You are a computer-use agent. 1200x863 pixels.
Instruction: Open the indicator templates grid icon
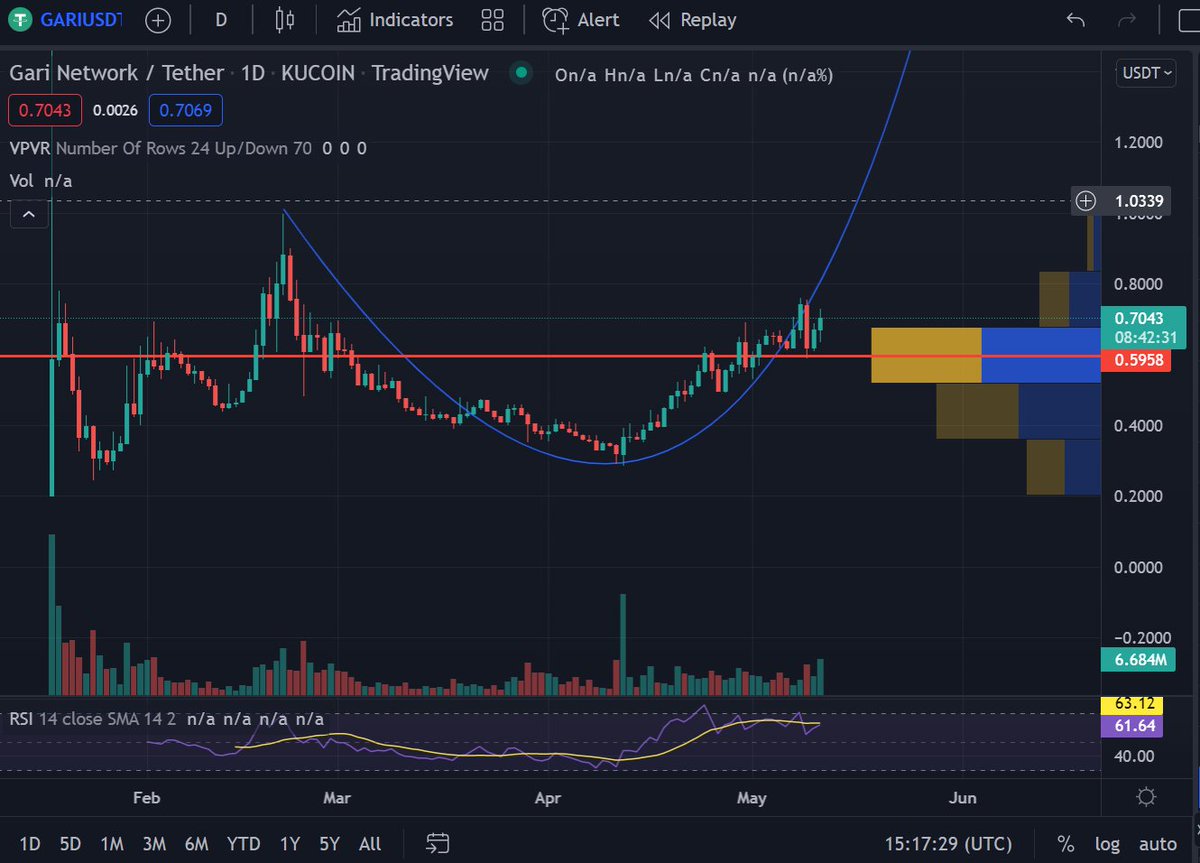[x=492, y=20]
